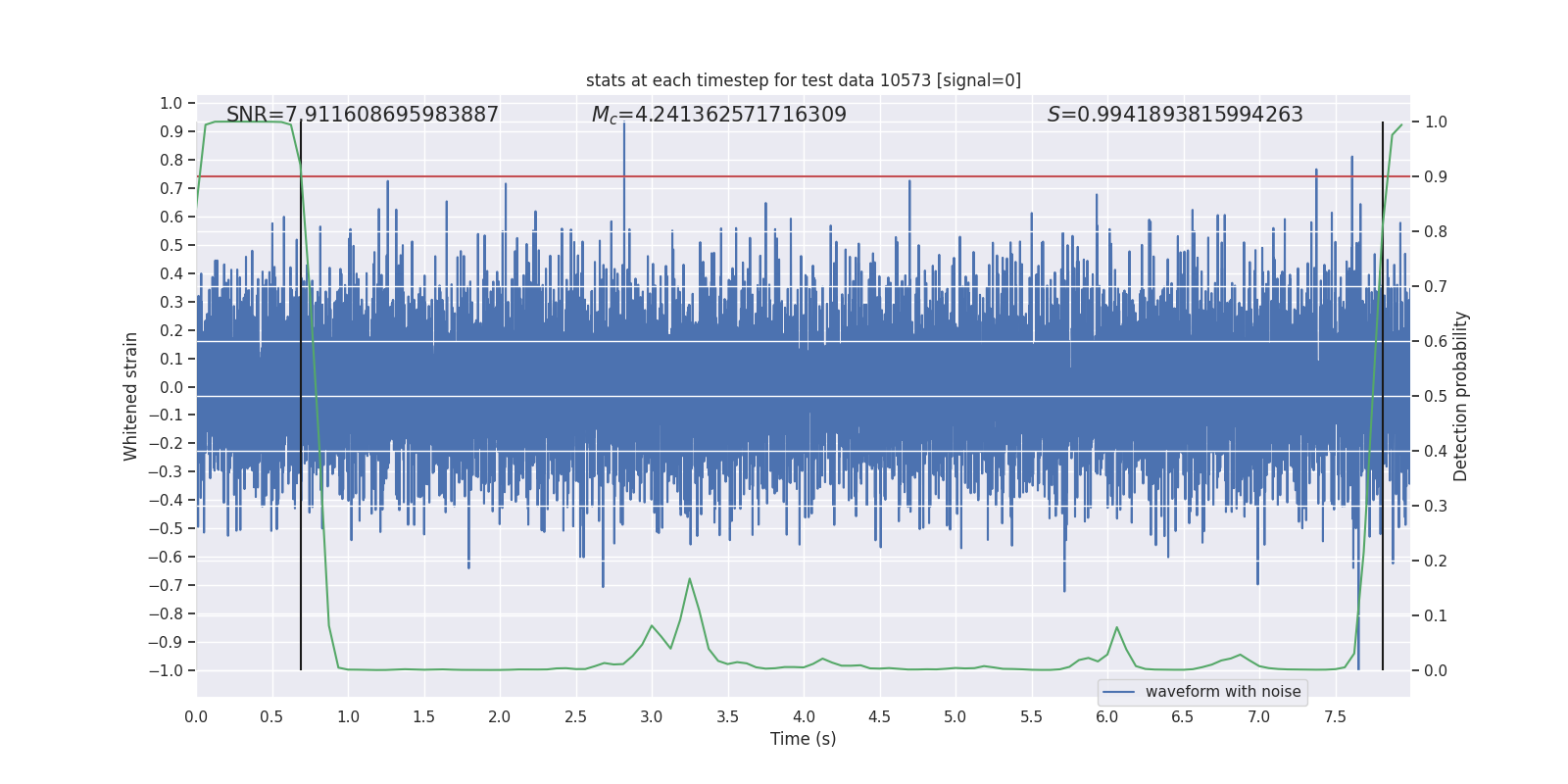The width and height of the screenshot is (1568, 784).
Task: Click the 'Detection probability' right axis label
Action: coord(1460,396)
